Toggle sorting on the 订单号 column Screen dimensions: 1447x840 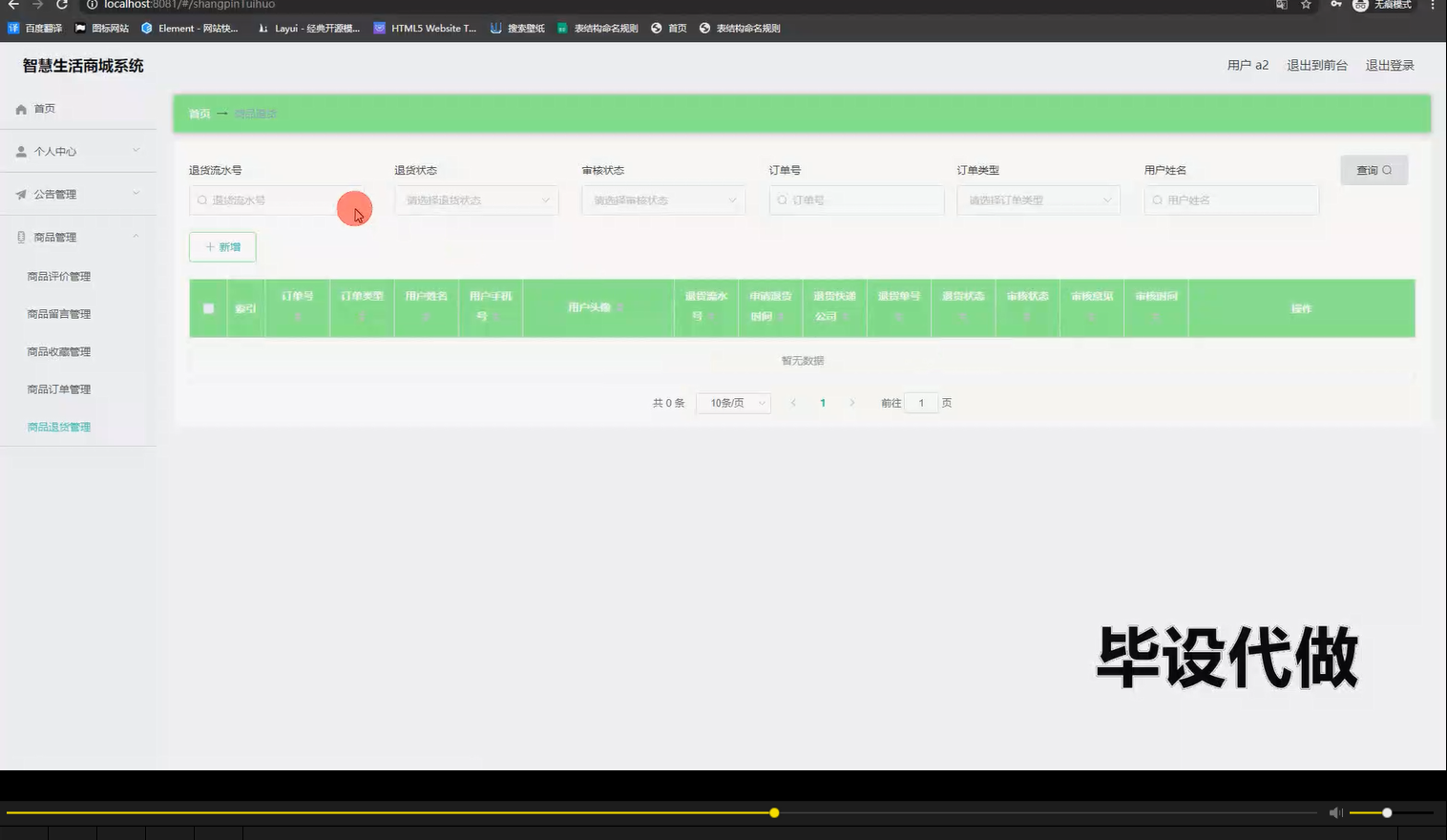(x=298, y=316)
